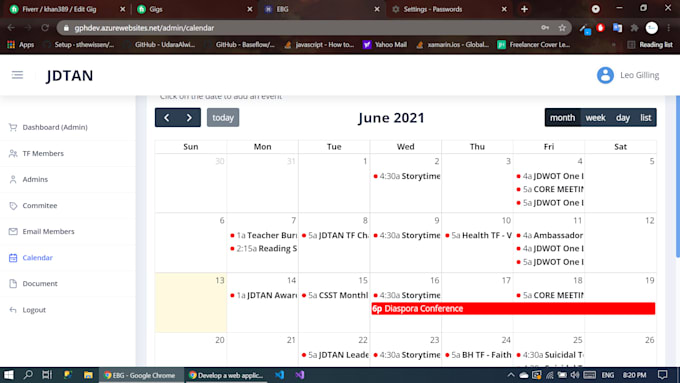Select Calendar in the sidebar
The width and height of the screenshot is (680, 383).
coord(37,257)
